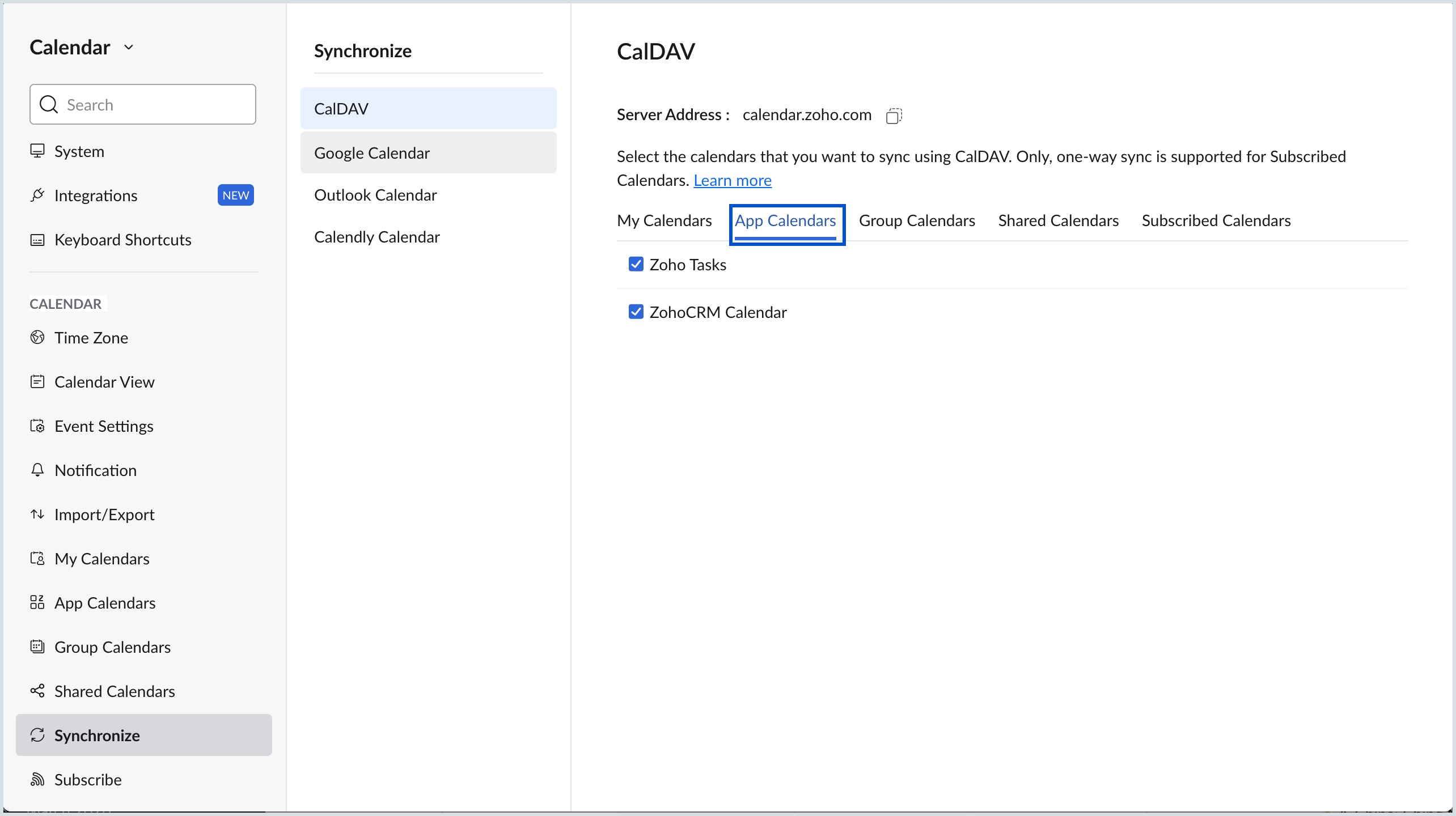Viewport: 1456px width, 816px height.
Task: Open Keyboard Shortcuts via its icon
Action: [37, 240]
